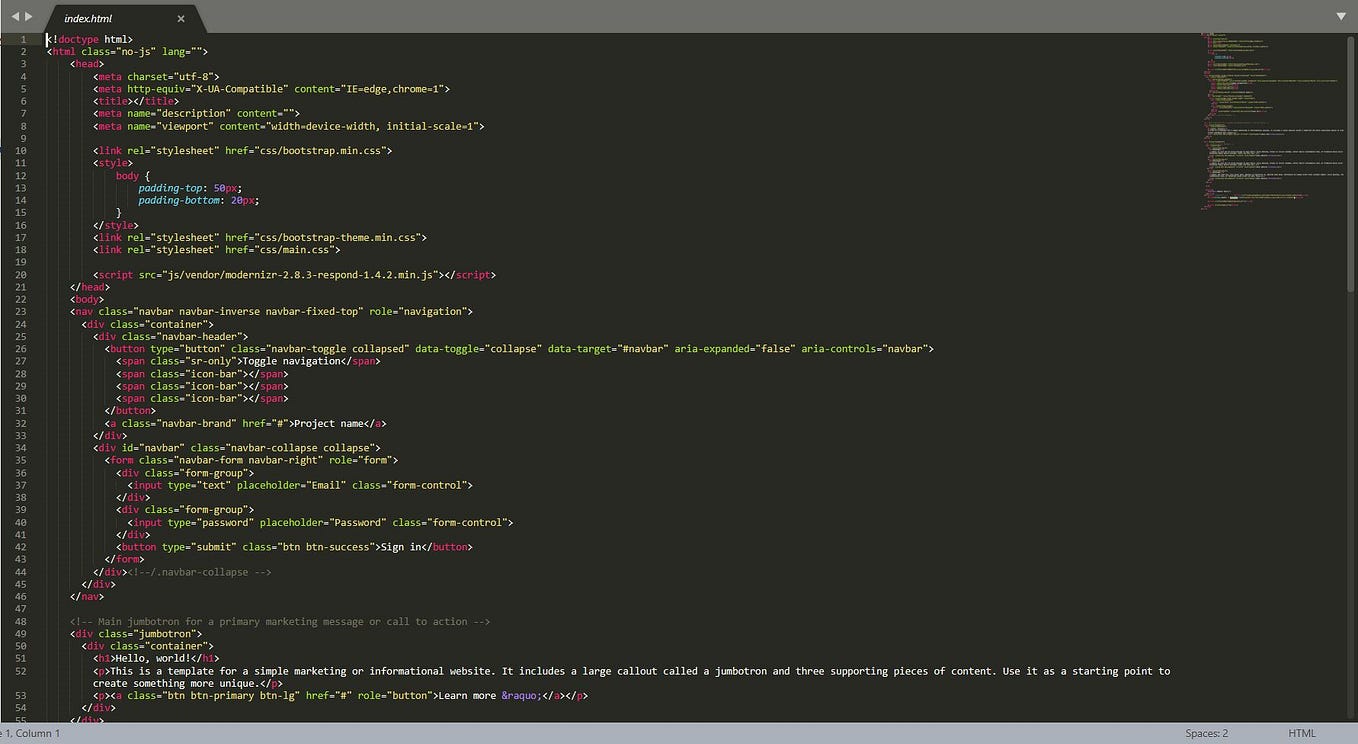Open the tab overflow dropdown arrow
This screenshot has height=744, width=1358.
[1340, 16]
